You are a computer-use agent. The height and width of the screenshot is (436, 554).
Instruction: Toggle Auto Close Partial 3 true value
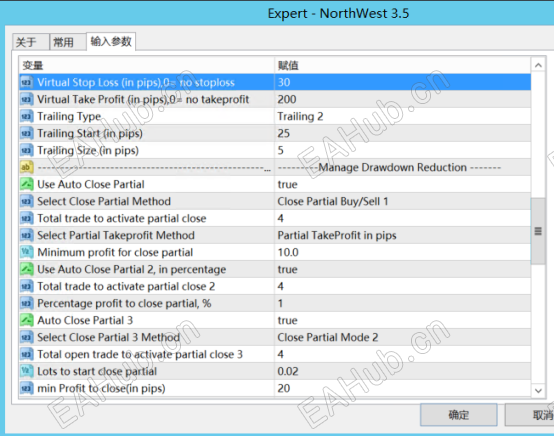tap(403, 320)
